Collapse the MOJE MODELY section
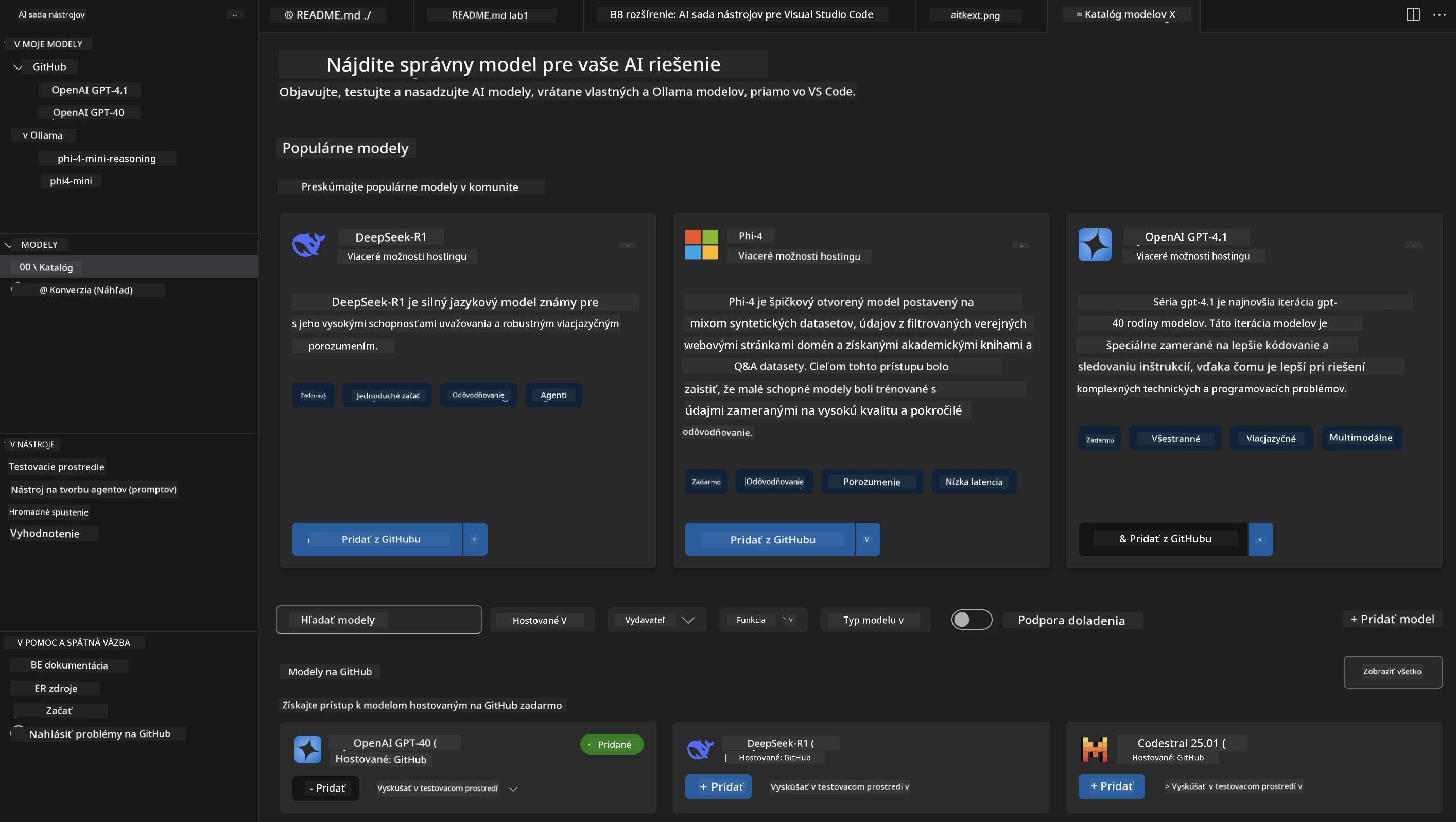This screenshot has height=822, width=1456. point(17,44)
